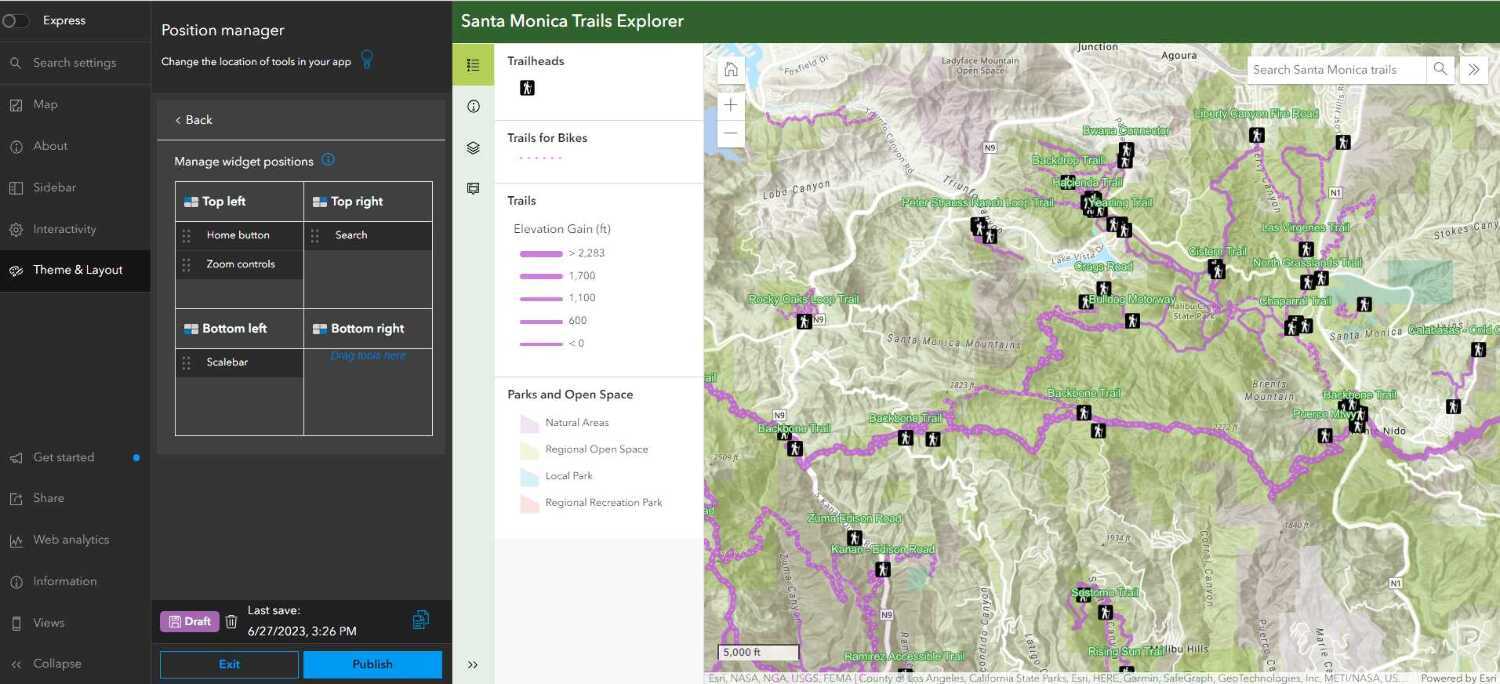Image resolution: width=1500 pixels, height=684 pixels.
Task: Open the legend panel icon
Action: pos(473,65)
